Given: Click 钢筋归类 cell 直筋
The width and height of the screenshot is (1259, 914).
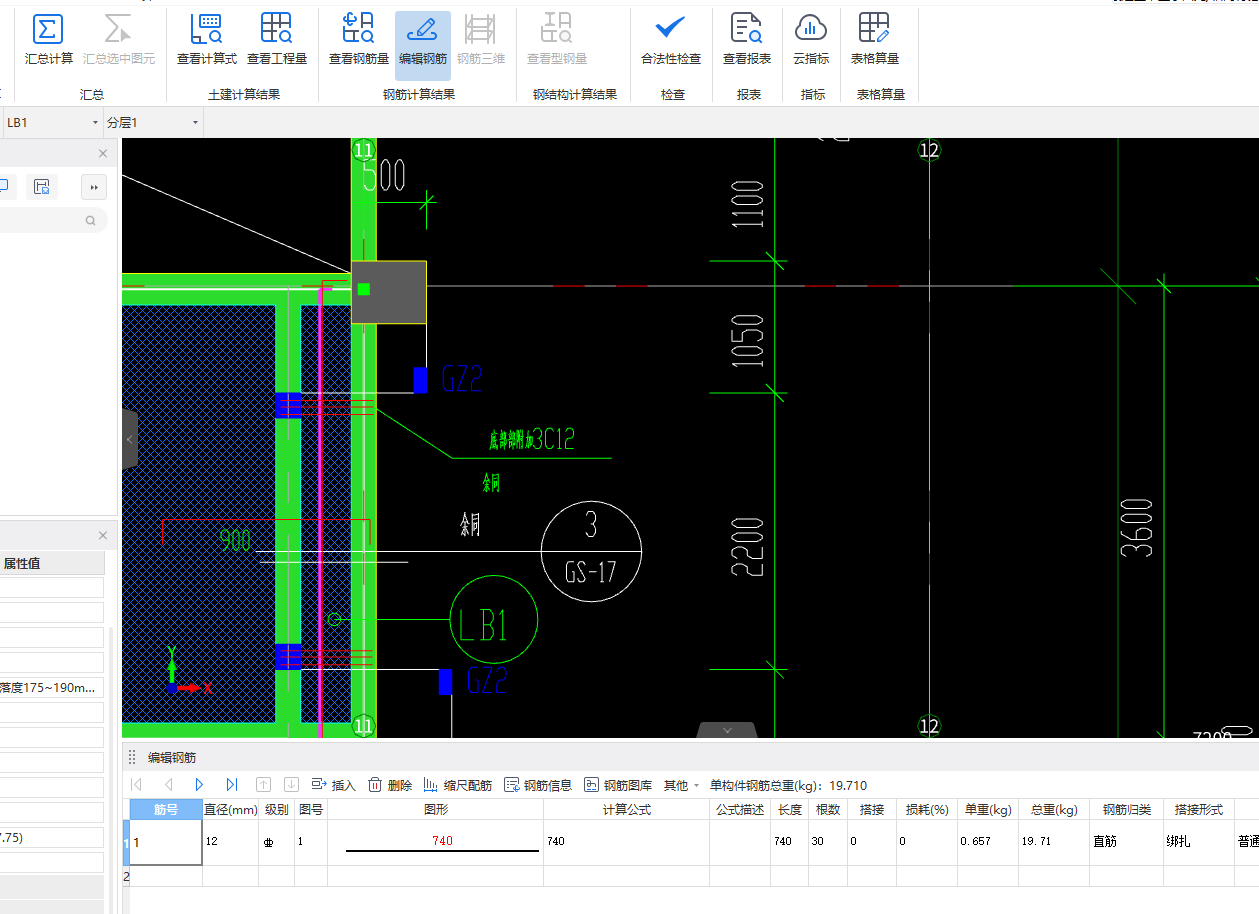Looking at the screenshot, I should pos(1127,842).
